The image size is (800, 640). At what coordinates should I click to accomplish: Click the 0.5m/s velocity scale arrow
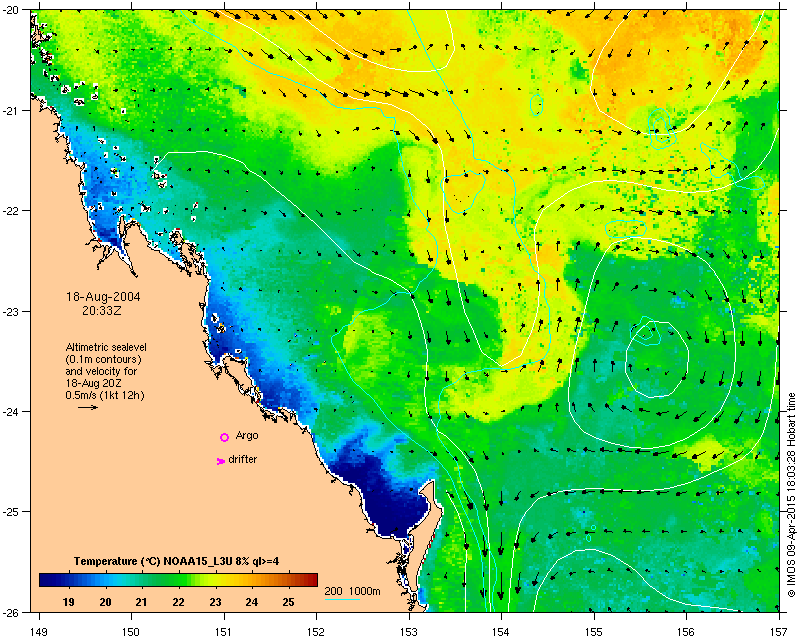pyautogui.click(x=88, y=407)
